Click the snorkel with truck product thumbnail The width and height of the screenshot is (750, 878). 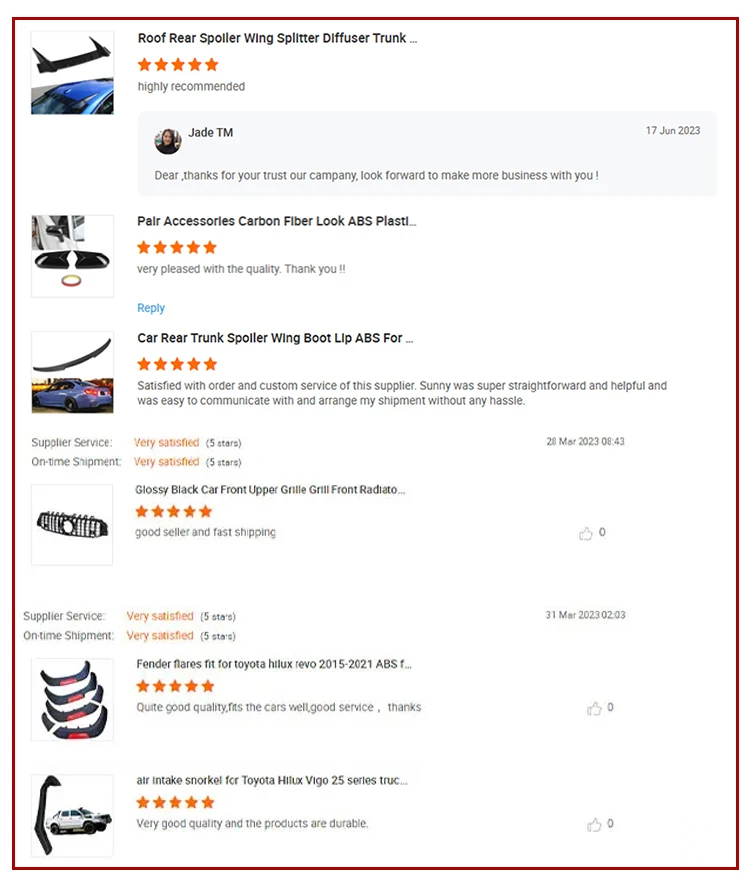pyautogui.click(x=72, y=816)
